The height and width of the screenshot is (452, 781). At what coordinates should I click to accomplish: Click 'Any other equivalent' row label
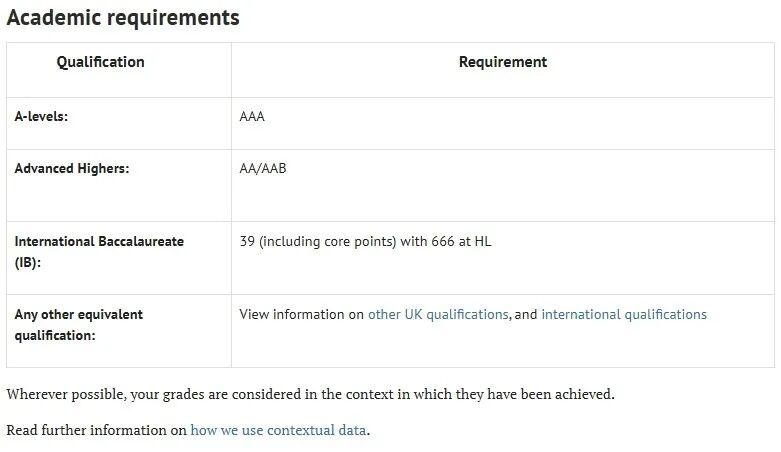pos(78,314)
